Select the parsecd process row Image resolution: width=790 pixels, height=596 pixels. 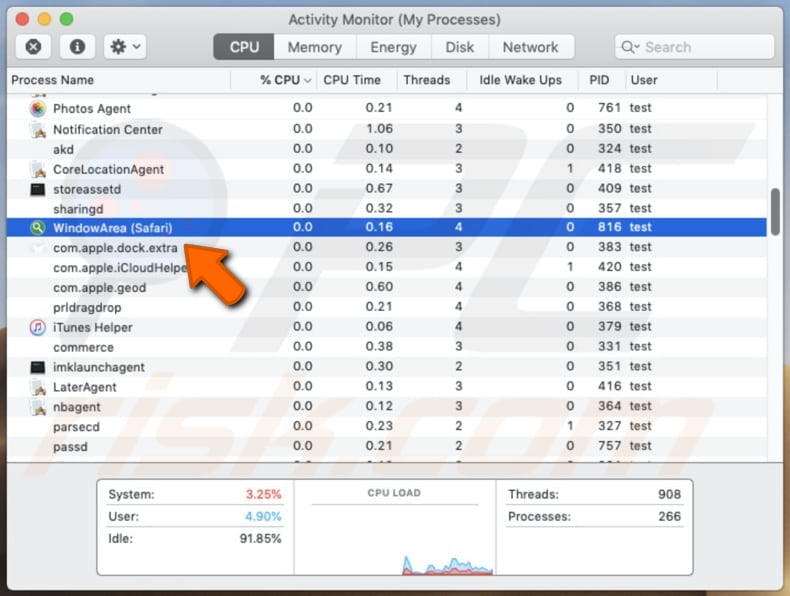tap(386, 427)
